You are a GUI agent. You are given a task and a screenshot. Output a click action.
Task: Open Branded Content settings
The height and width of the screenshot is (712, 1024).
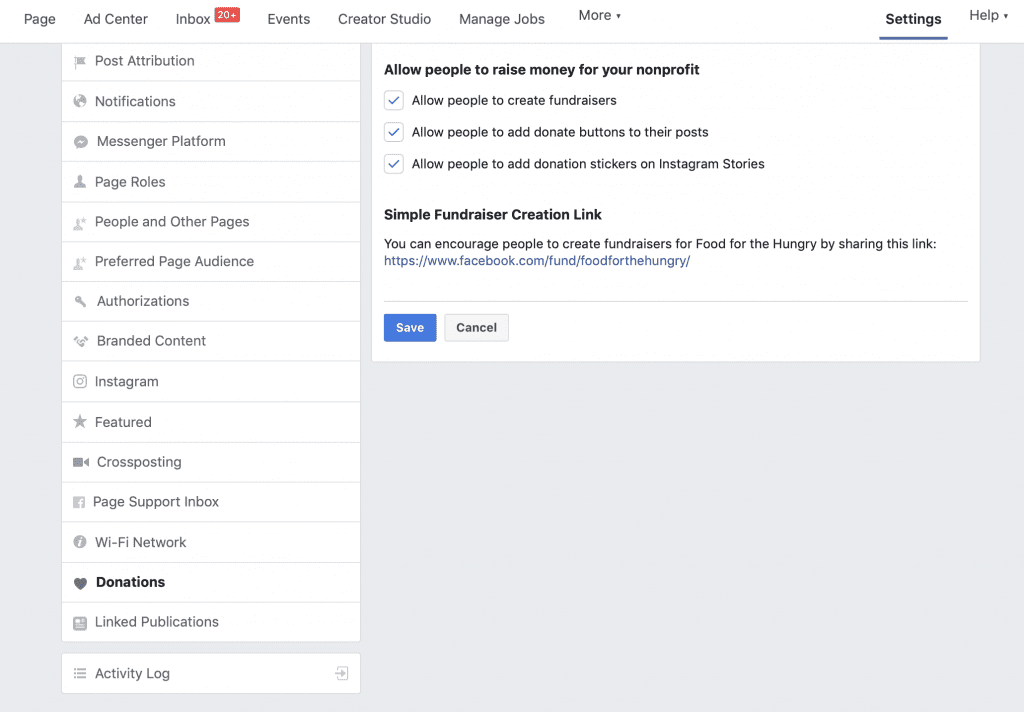[x=211, y=341]
